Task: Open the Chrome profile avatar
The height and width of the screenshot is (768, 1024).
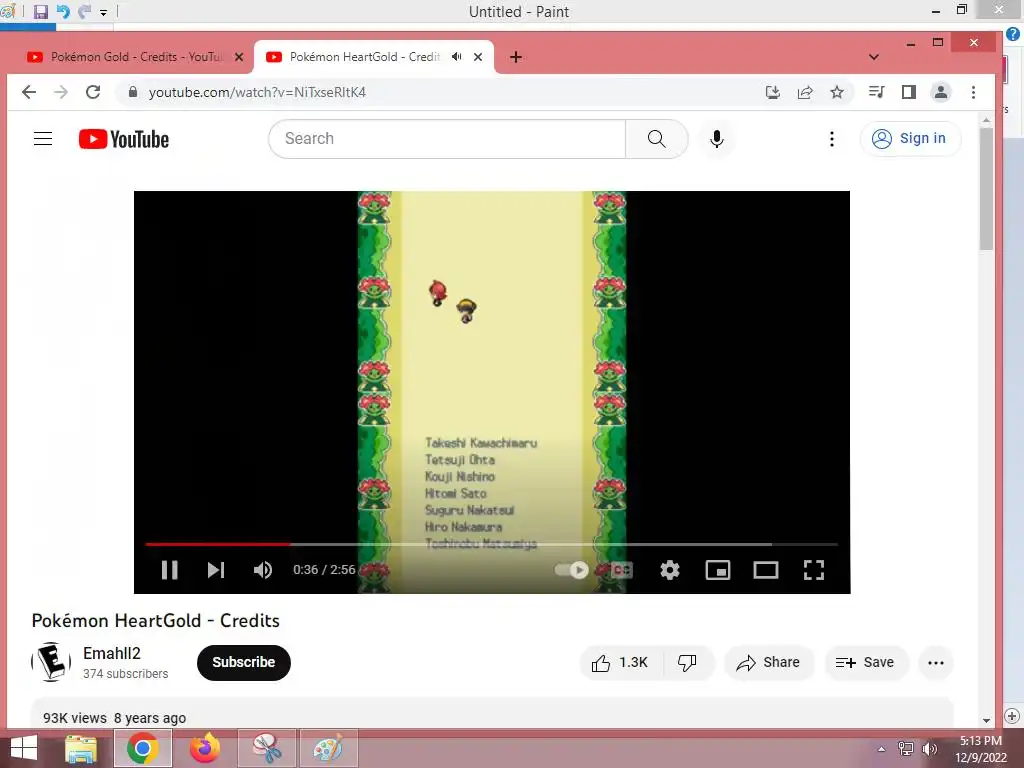Action: pos(941,92)
